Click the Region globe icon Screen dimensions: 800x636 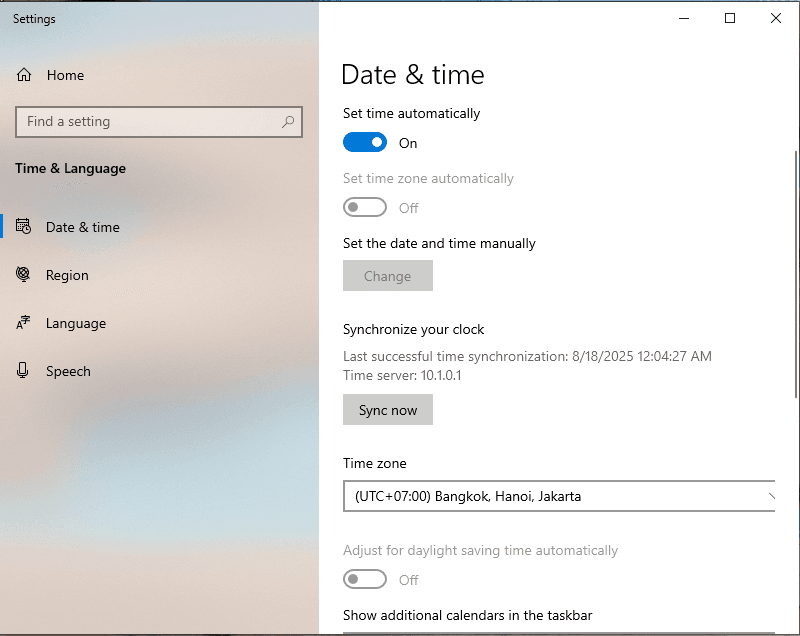coord(24,275)
